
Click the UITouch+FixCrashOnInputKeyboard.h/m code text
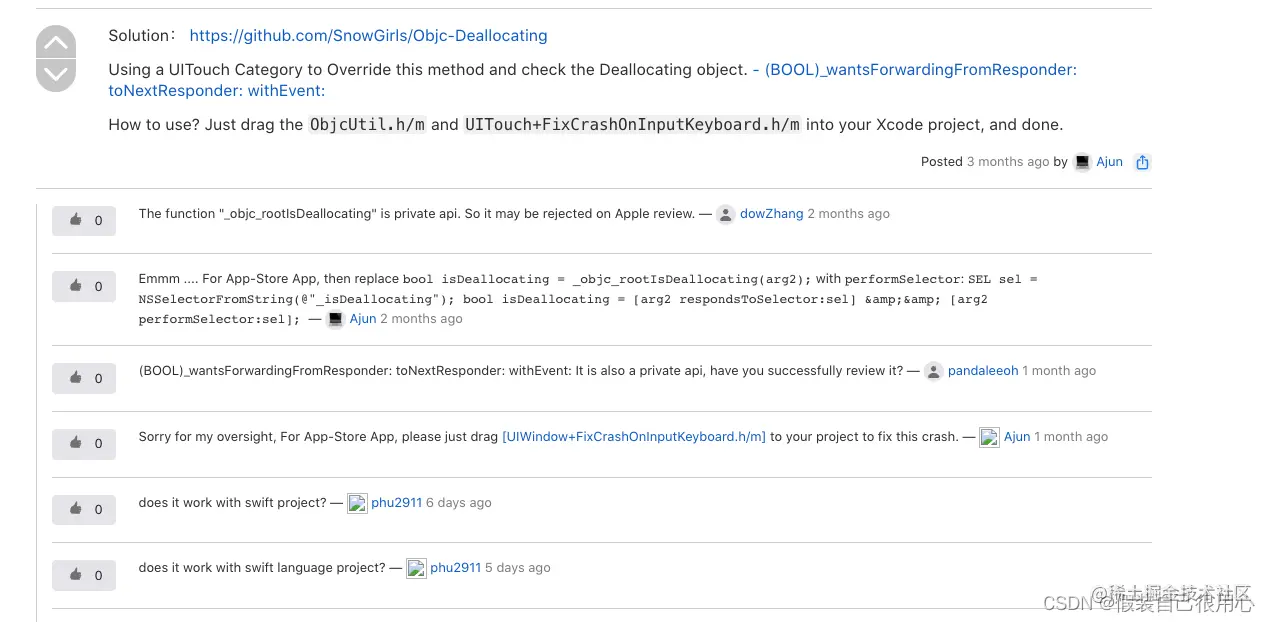pyautogui.click(x=633, y=125)
